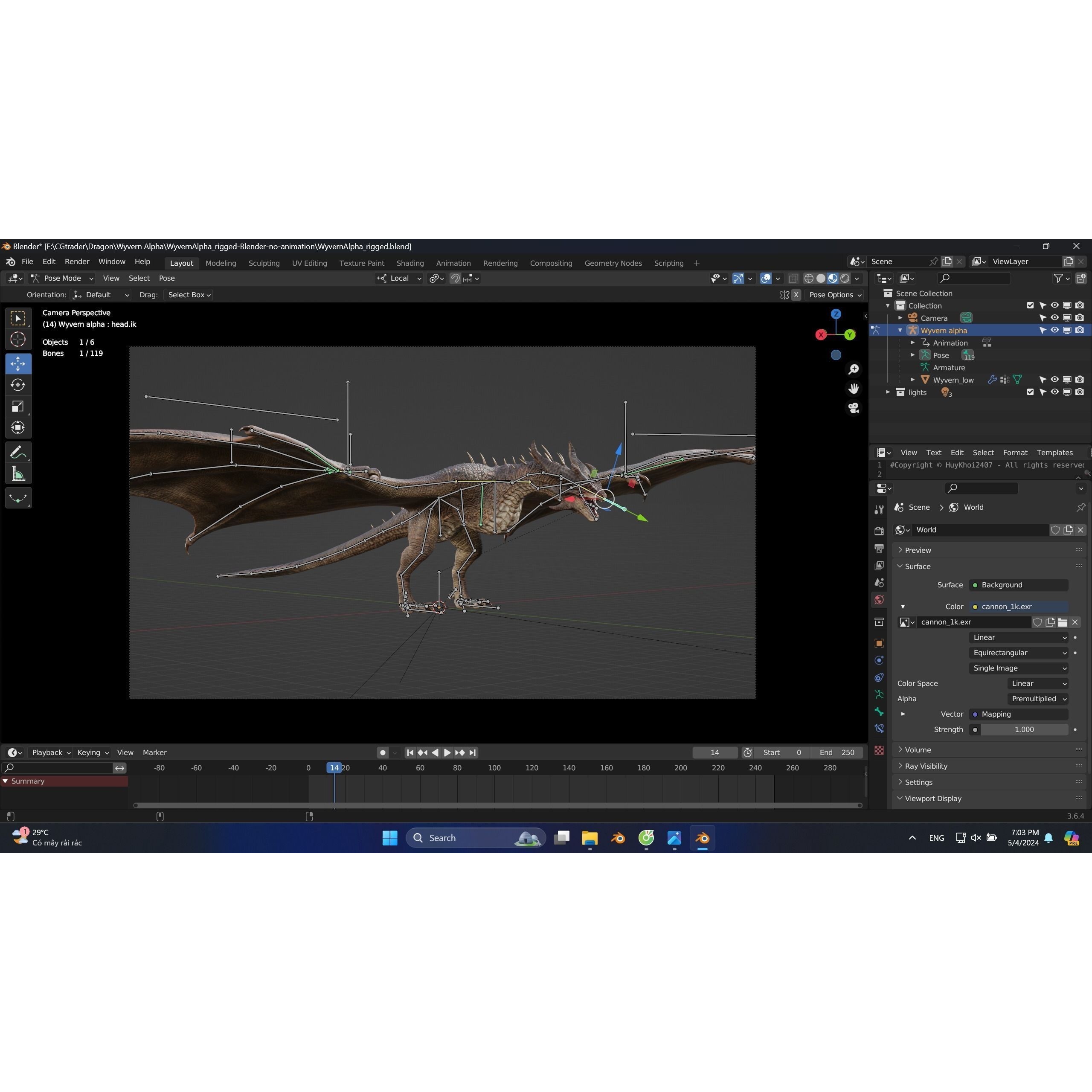Open the Bone properties tab icon
The height and width of the screenshot is (1092, 1092).
point(879,712)
